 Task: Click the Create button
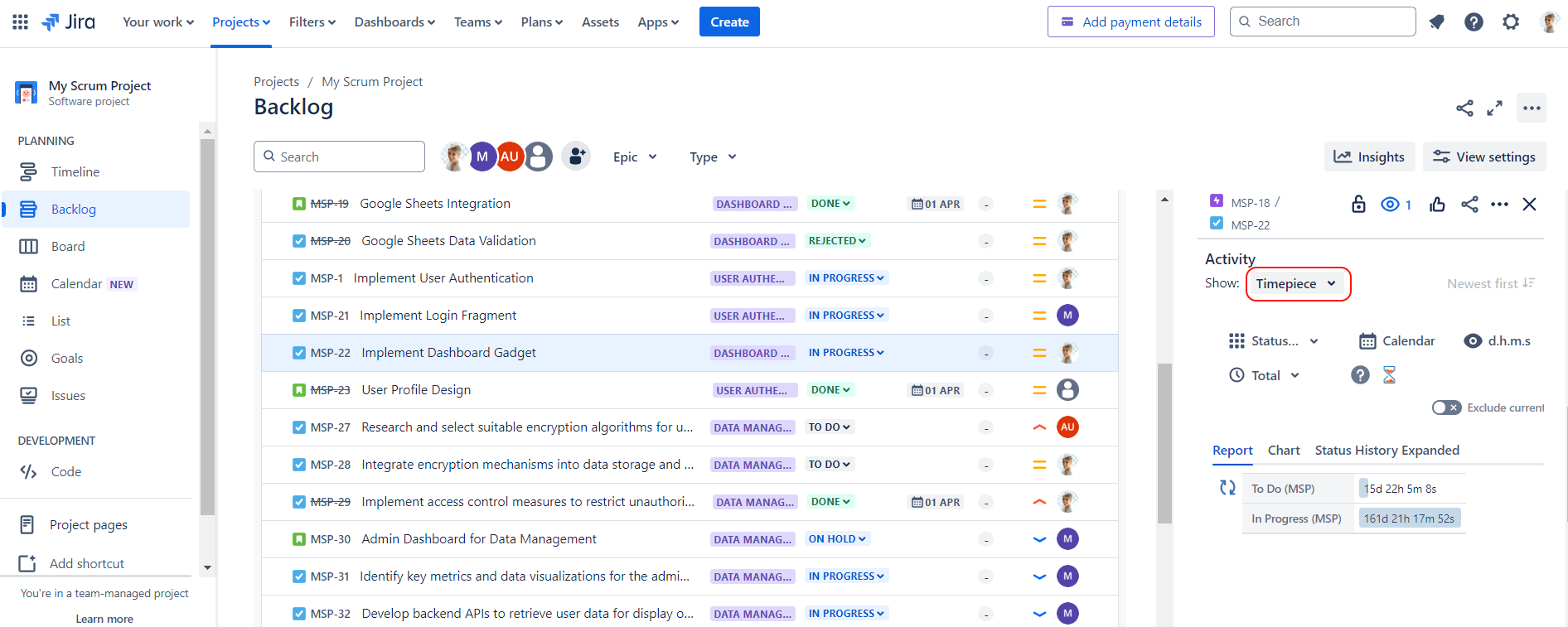pyautogui.click(x=729, y=22)
